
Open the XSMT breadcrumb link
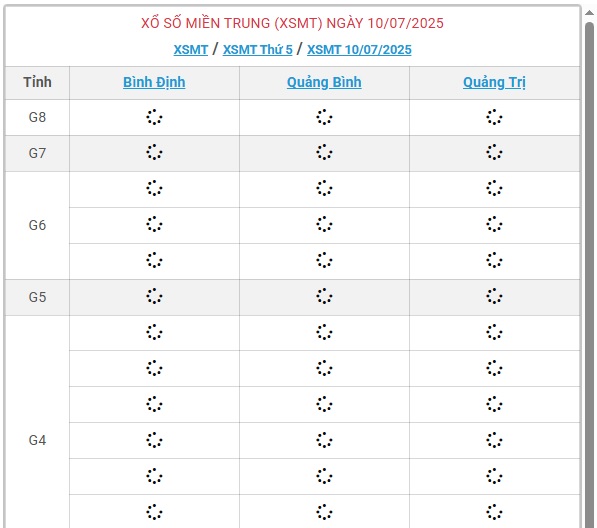tap(190, 50)
